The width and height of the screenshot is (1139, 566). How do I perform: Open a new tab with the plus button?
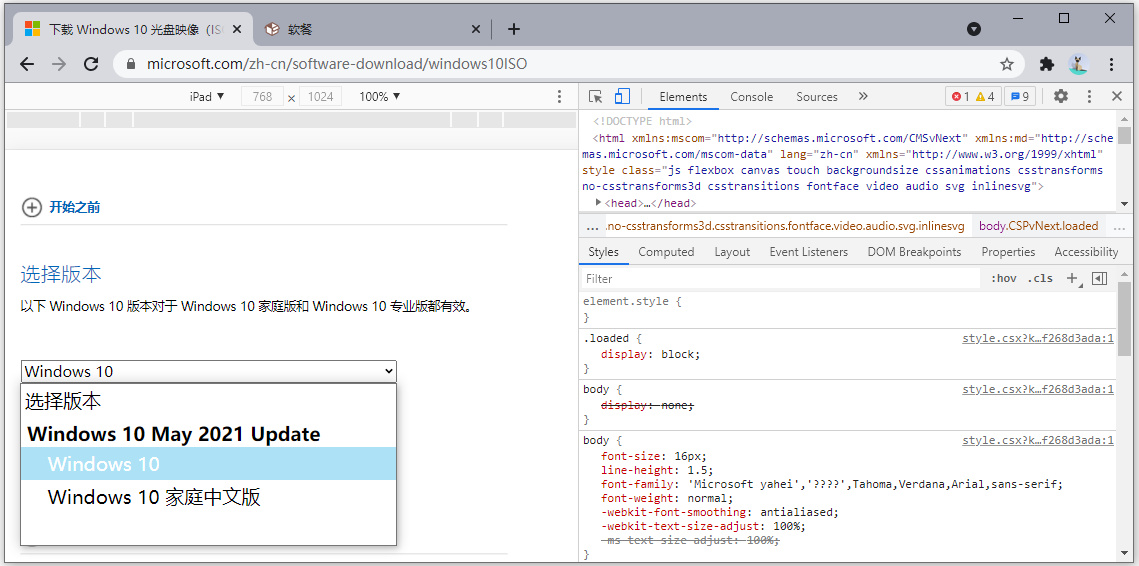[514, 29]
